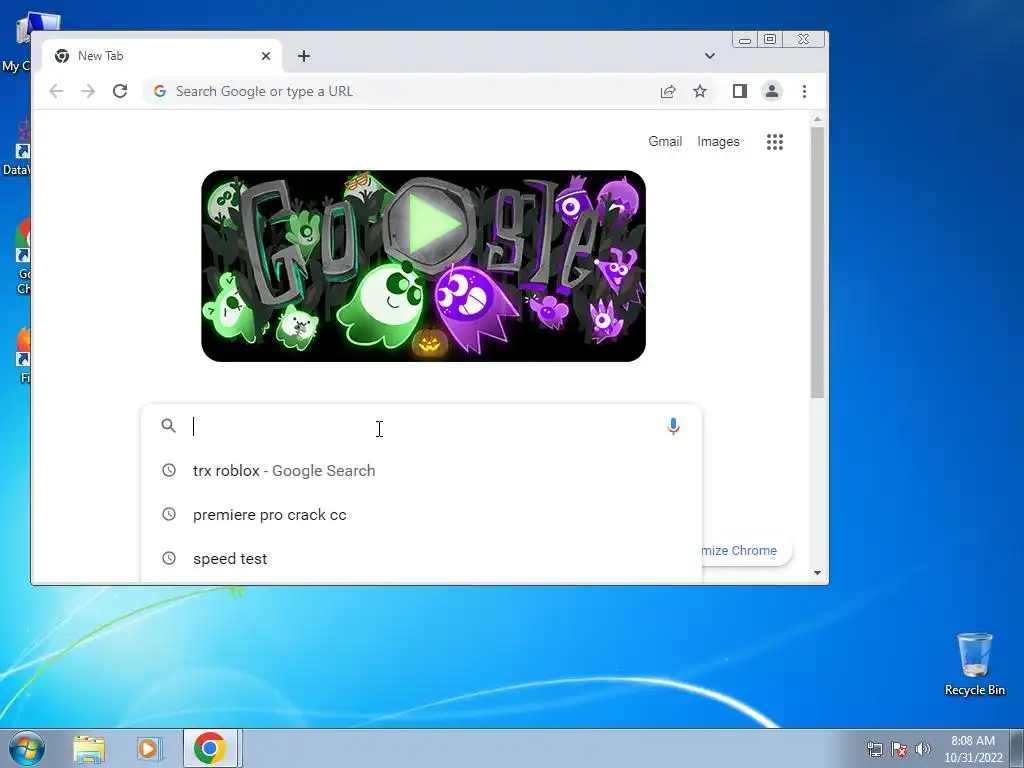Open the Gmail link

(x=665, y=142)
